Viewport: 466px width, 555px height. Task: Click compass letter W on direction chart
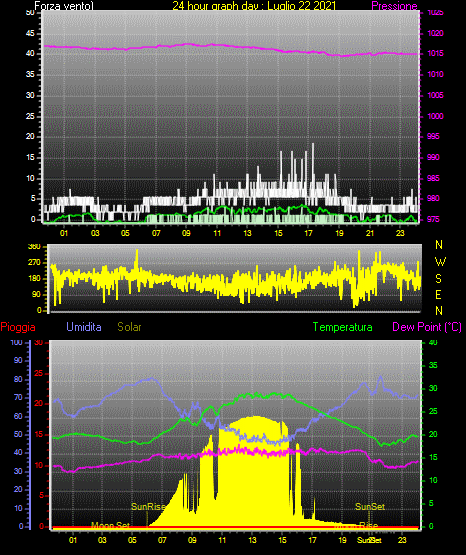point(440,262)
